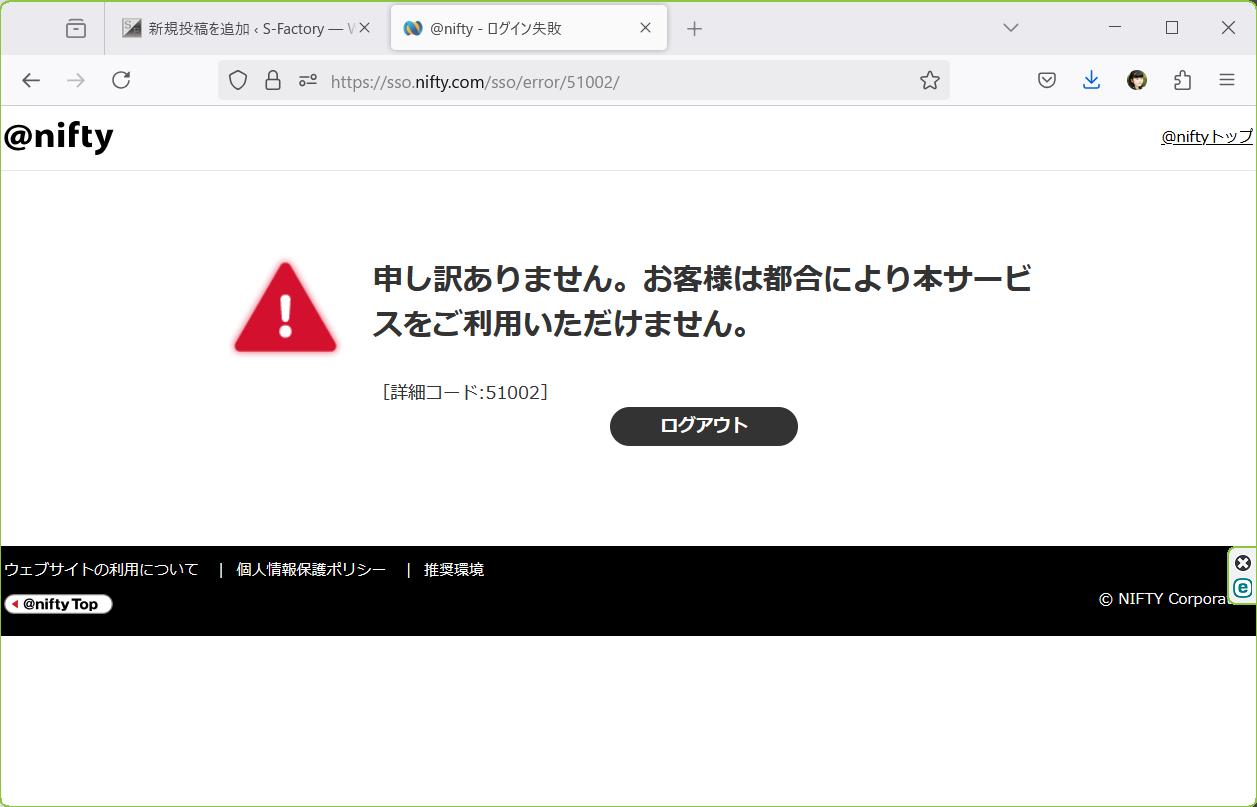This screenshot has width=1257, height=807.
Task: Go forward with the right arrow
Action: pyautogui.click(x=76, y=81)
